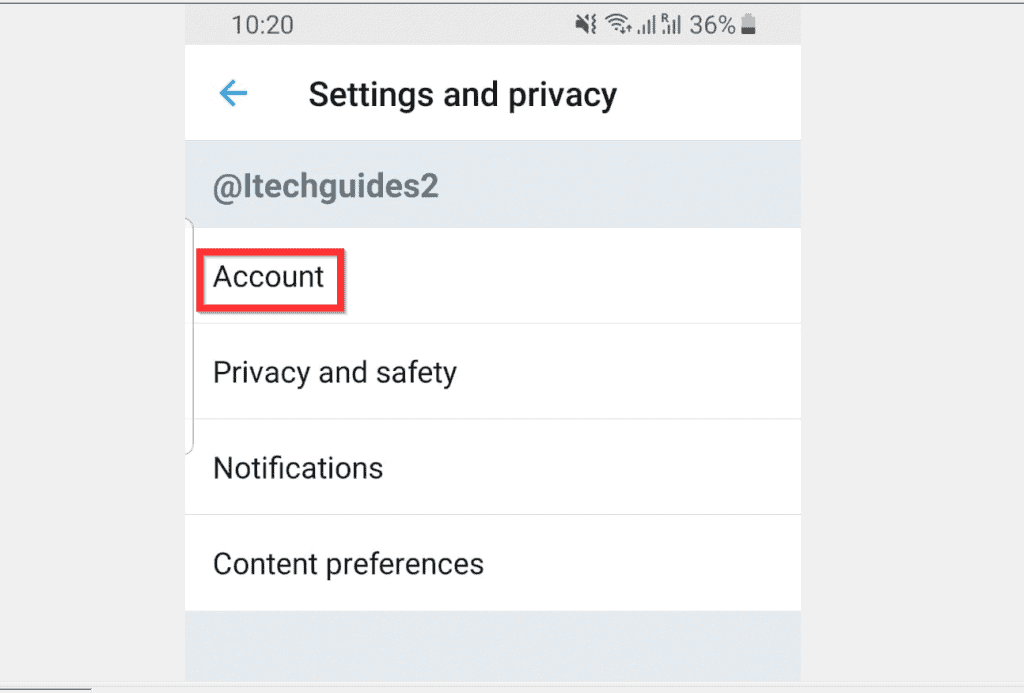Open Privacy and safety settings
The height and width of the screenshot is (693, 1024).
click(334, 372)
